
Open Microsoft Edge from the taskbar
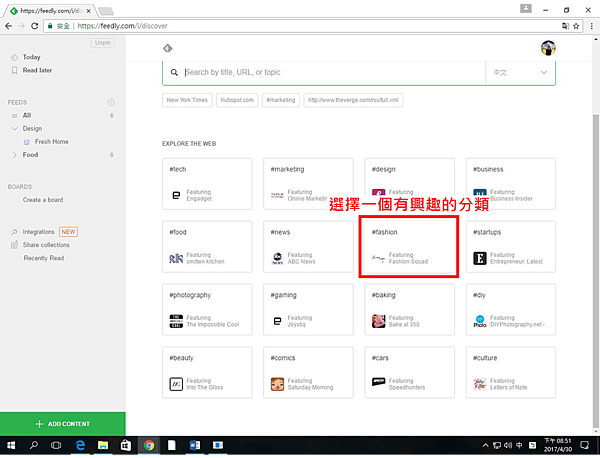point(80,445)
